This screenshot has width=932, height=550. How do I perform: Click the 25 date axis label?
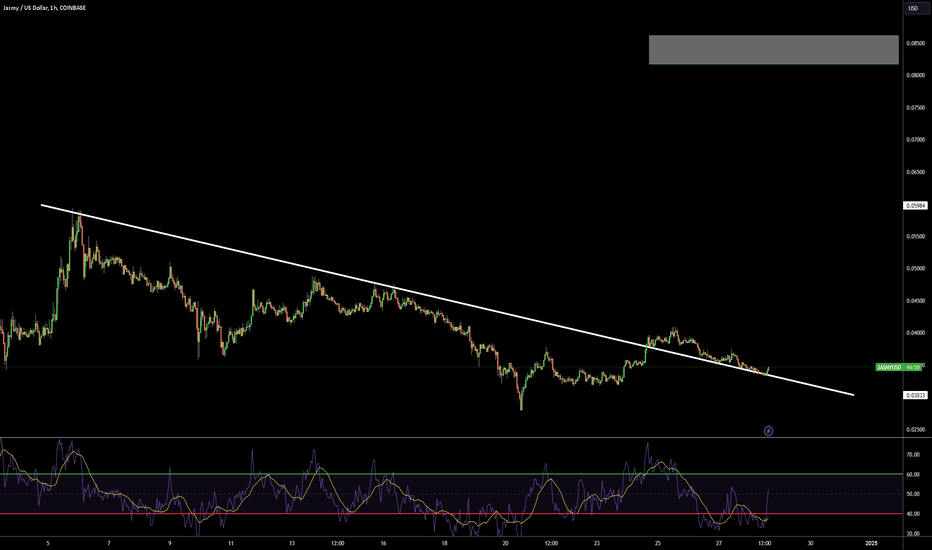point(658,543)
